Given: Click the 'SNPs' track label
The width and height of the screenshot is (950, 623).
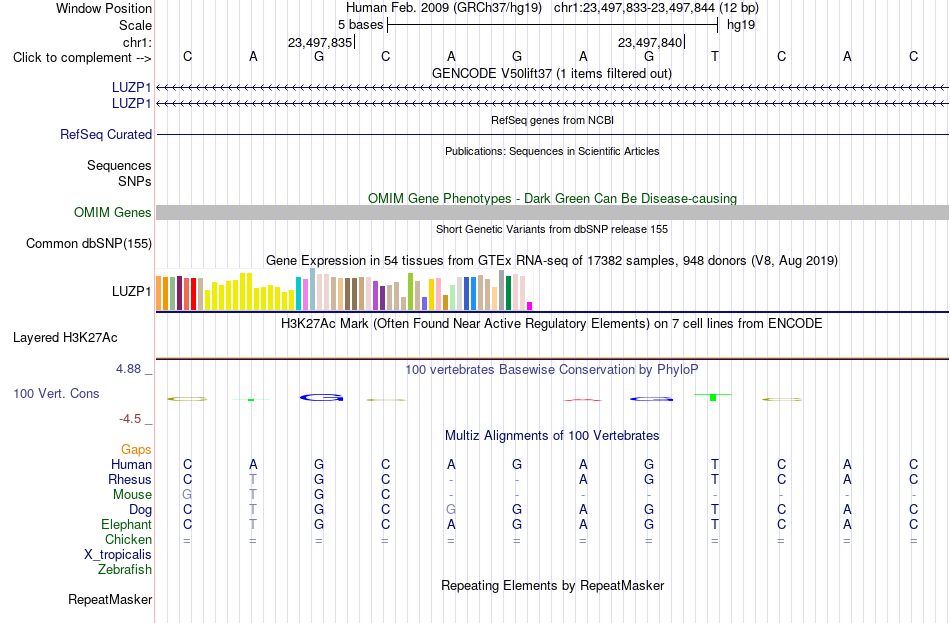Looking at the screenshot, I should tap(135, 181).
